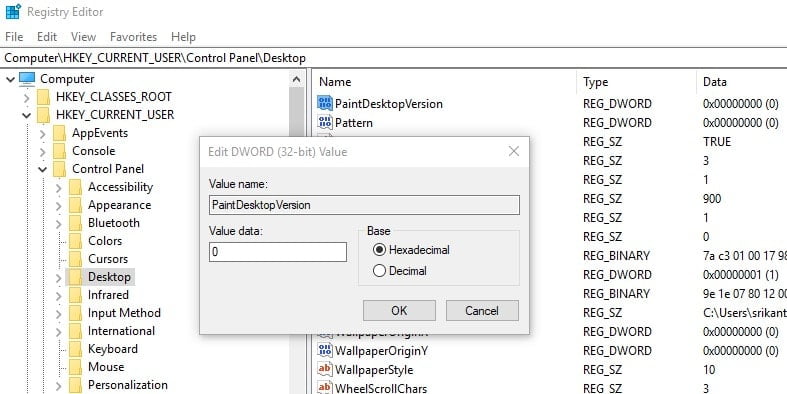
Task: Open the Help menu
Action: [183, 37]
